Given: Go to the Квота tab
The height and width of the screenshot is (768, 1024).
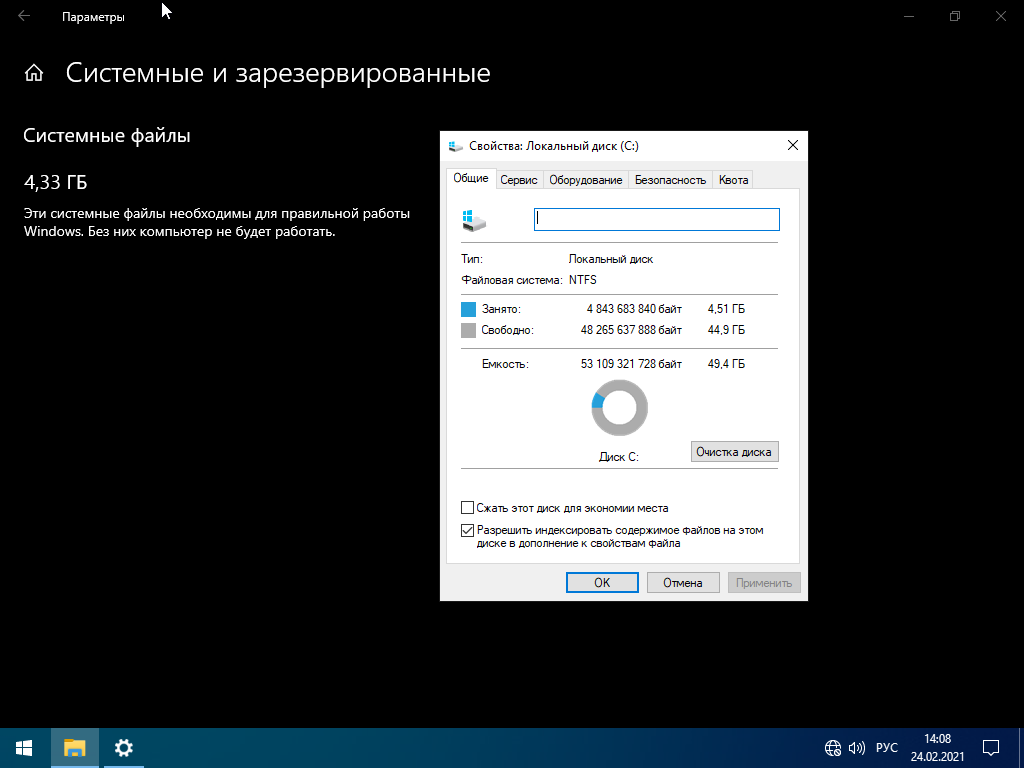Looking at the screenshot, I should tap(732, 180).
